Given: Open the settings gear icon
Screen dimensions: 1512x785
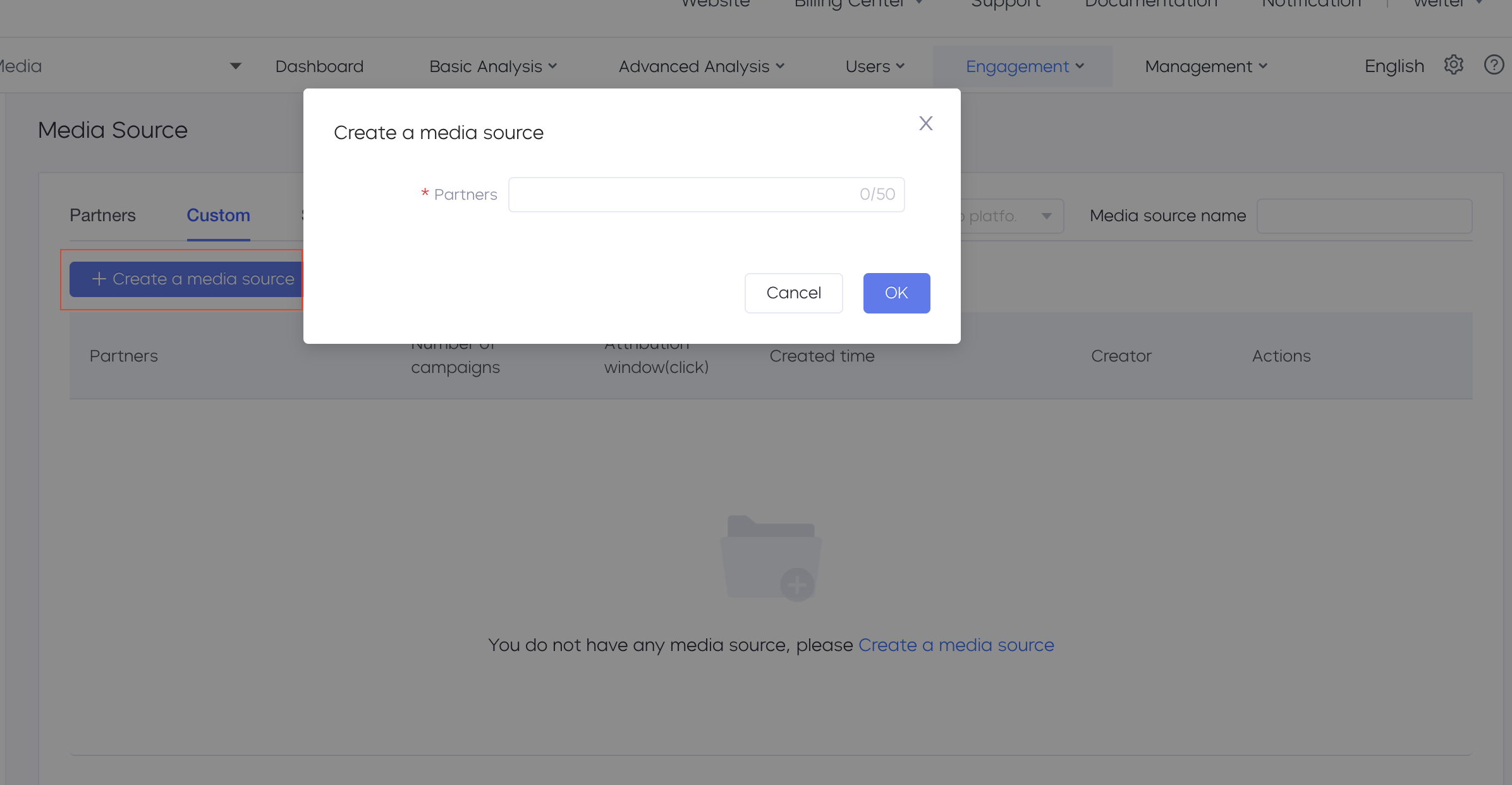Looking at the screenshot, I should (1453, 65).
